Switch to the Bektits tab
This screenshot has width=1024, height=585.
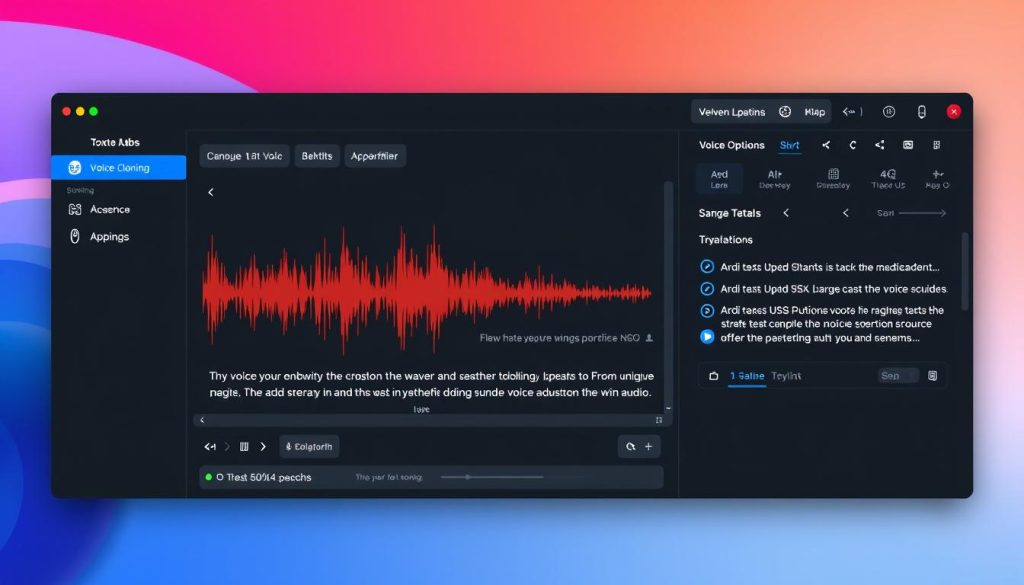[x=316, y=156]
